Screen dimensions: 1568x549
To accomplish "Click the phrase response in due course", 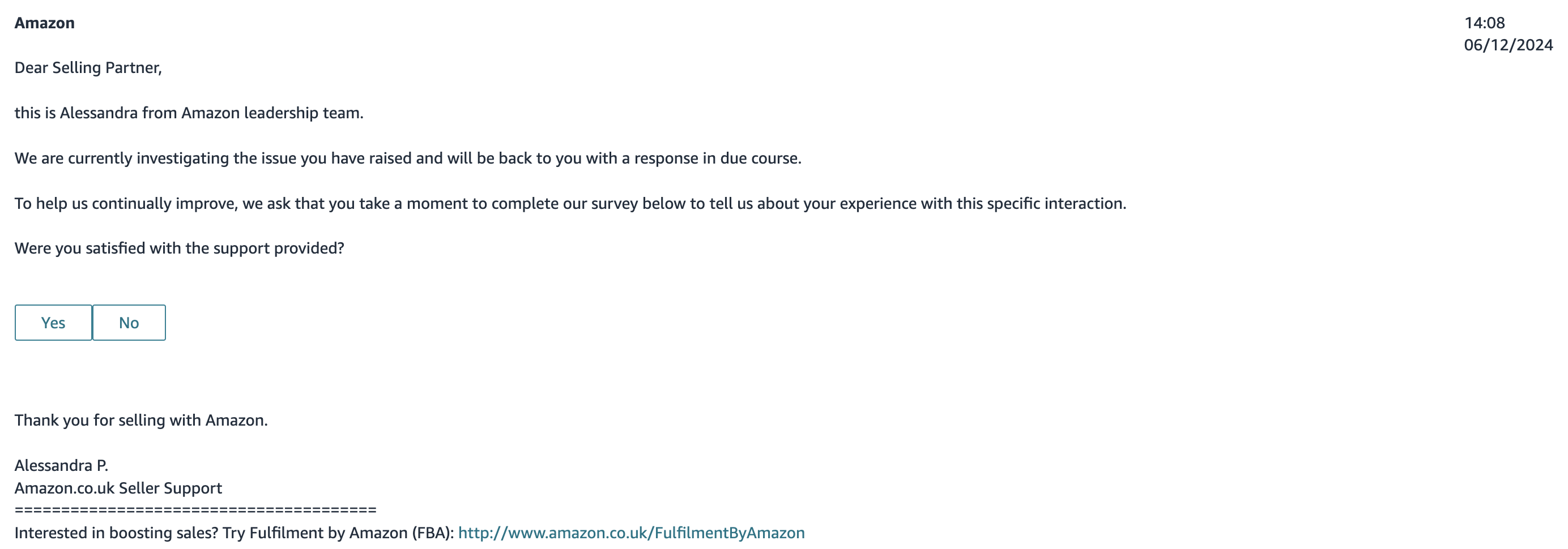I will pos(717,158).
